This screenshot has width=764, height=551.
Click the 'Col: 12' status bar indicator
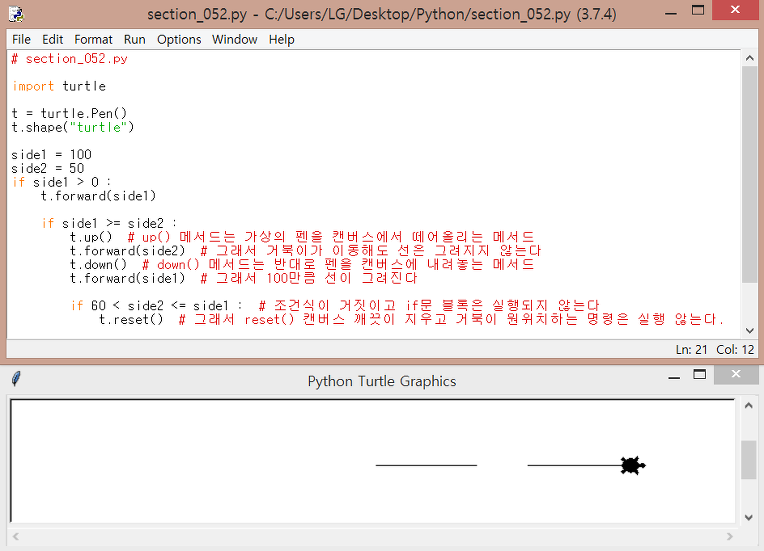(x=735, y=349)
